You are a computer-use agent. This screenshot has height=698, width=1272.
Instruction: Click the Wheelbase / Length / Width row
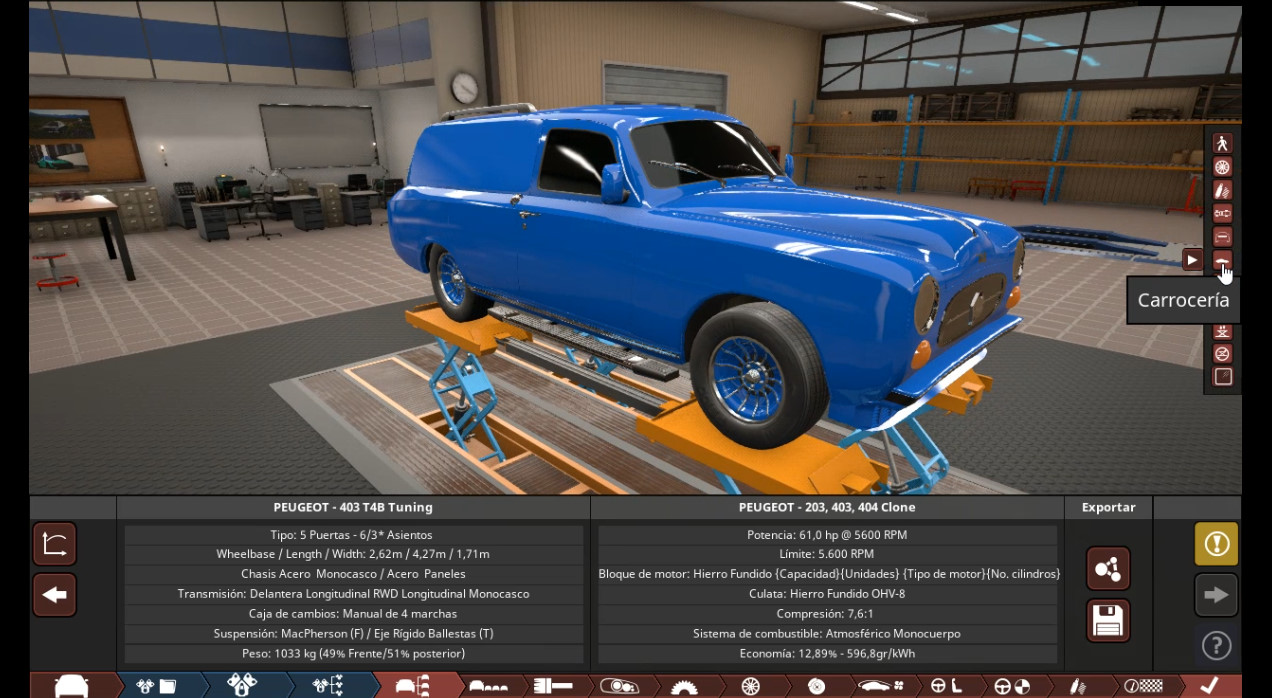click(x=353, y=554)
